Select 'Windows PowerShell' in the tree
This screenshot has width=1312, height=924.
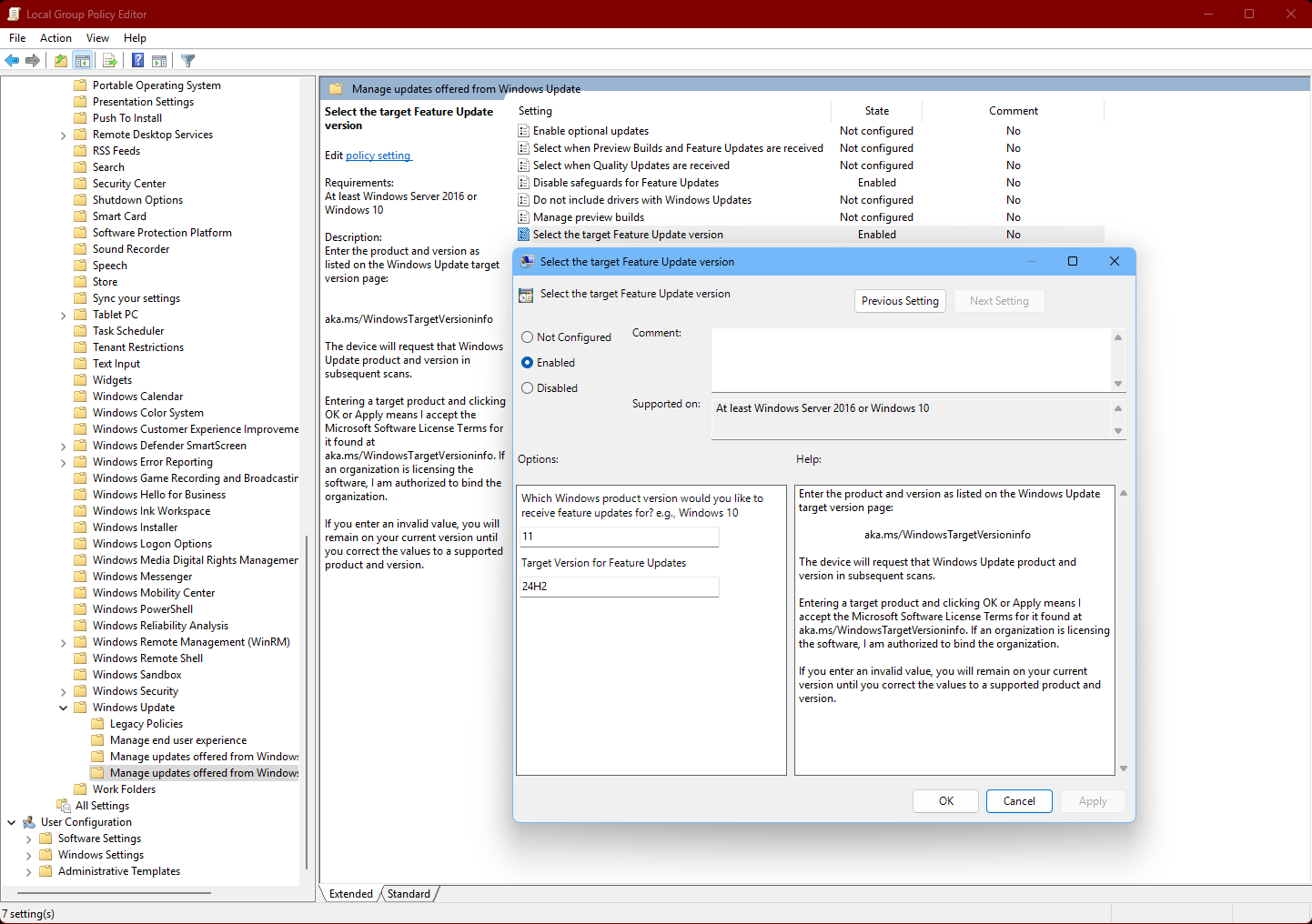pos(143,609)
